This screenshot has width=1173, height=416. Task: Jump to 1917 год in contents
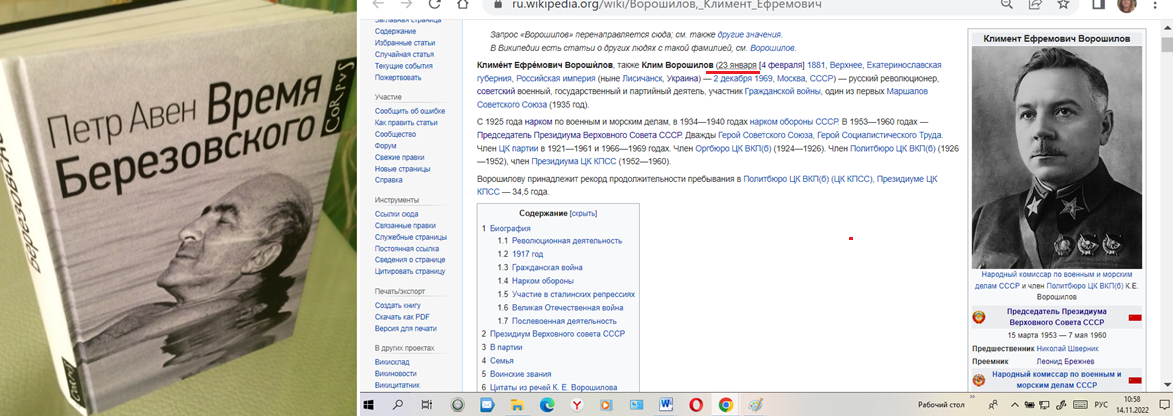527,254
